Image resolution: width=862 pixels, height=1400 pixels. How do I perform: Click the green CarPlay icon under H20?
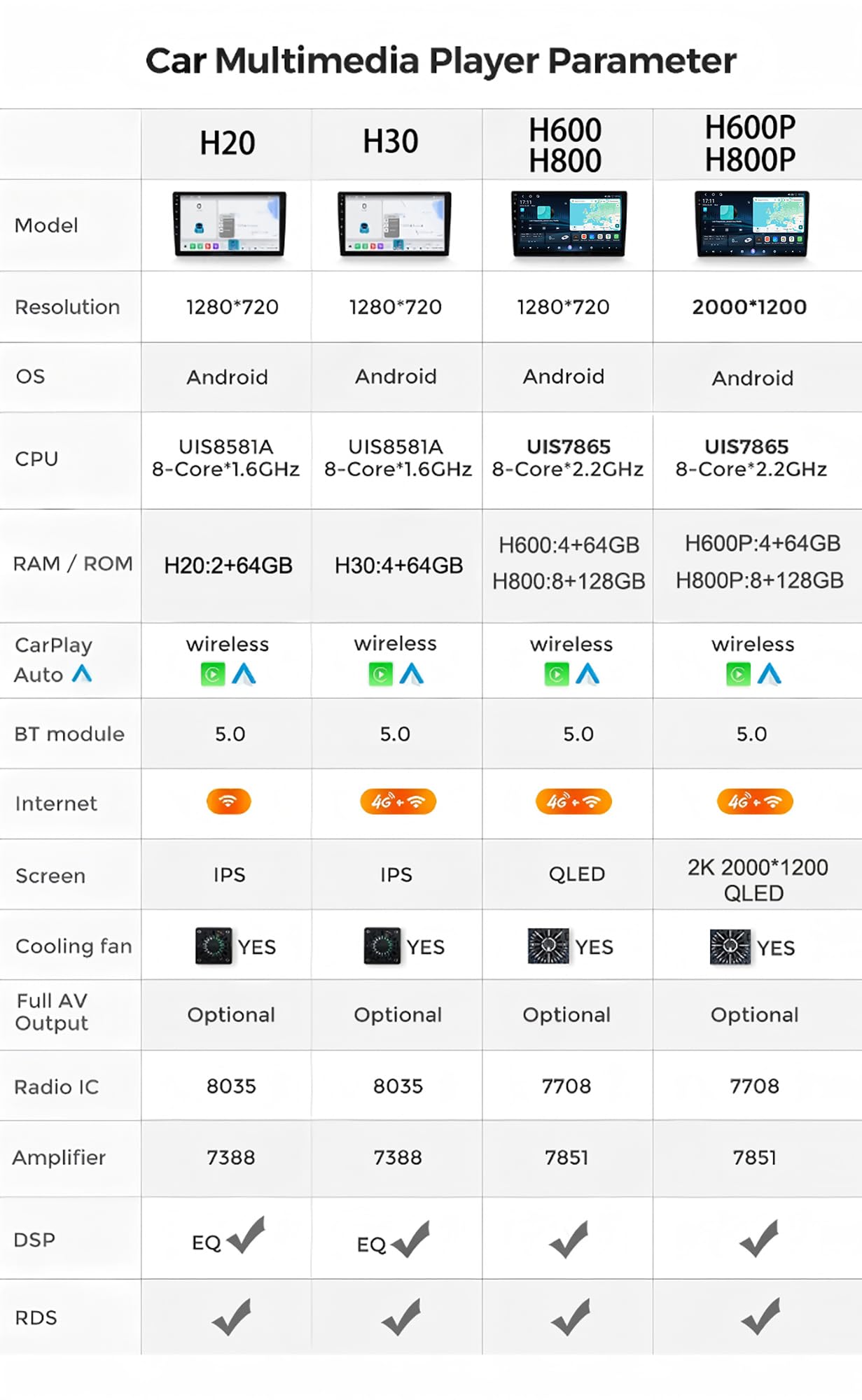pos(213,675)
